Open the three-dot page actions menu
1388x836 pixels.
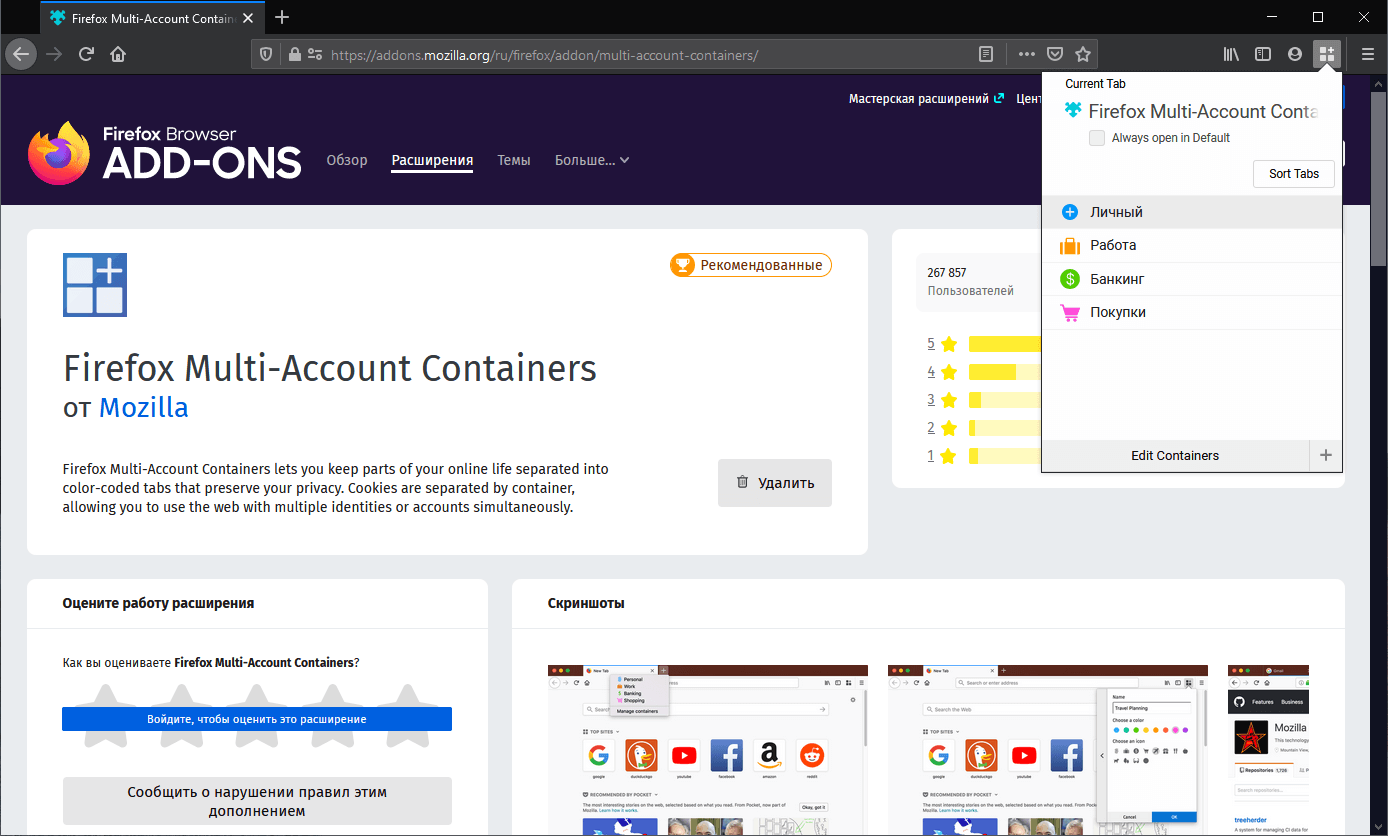click(x=1026, y=54)
